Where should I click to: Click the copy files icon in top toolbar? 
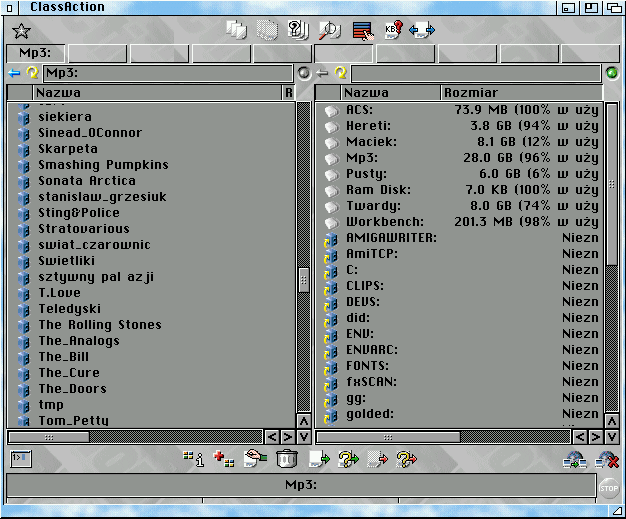(237, 30)
